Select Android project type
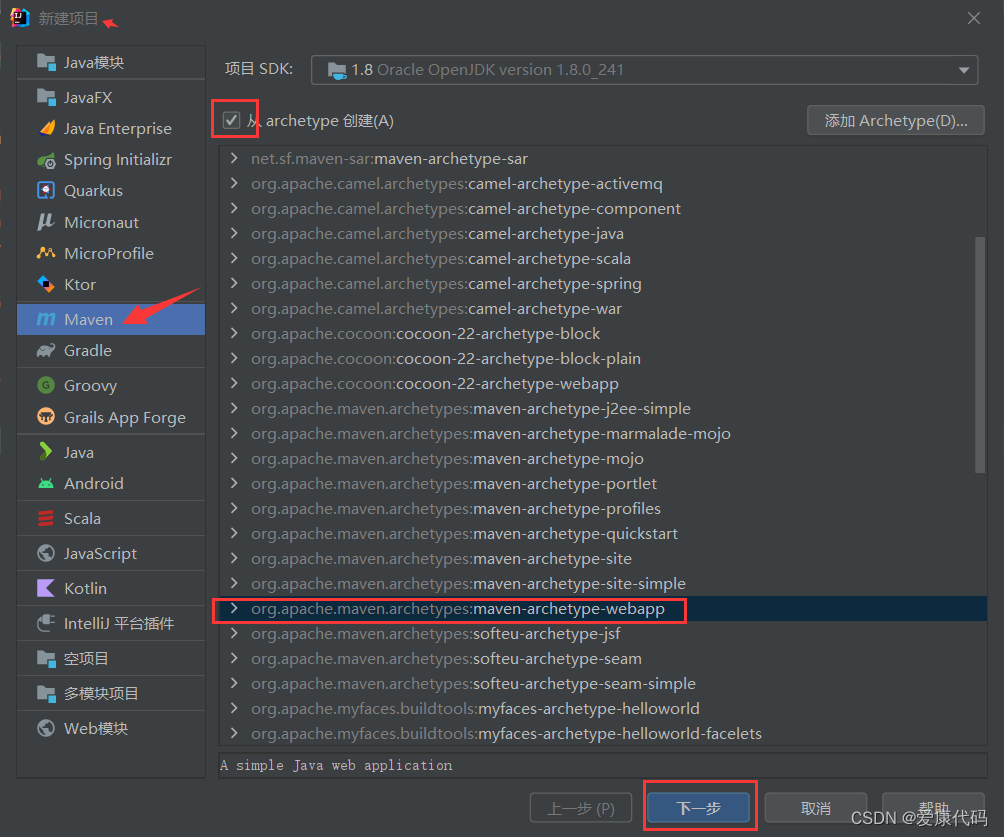1004x837 pixels. point(111,484)
